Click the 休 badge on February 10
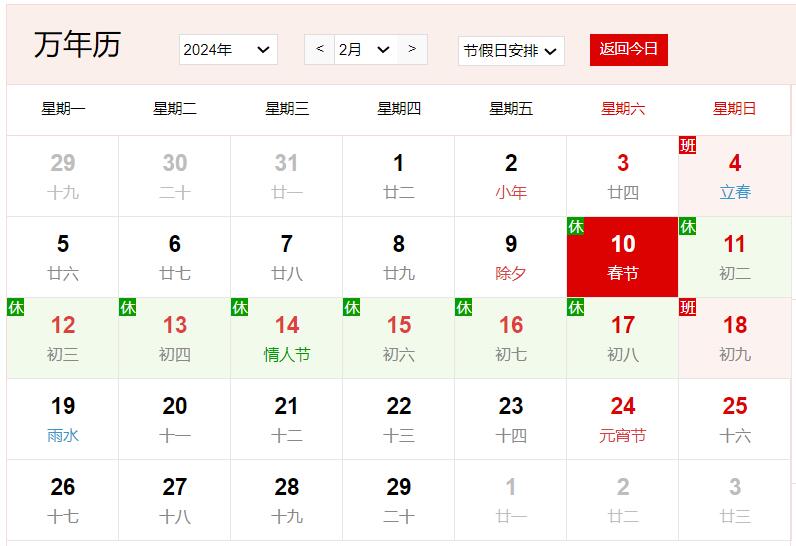The image size is (796, 546). tap(576, 227)
